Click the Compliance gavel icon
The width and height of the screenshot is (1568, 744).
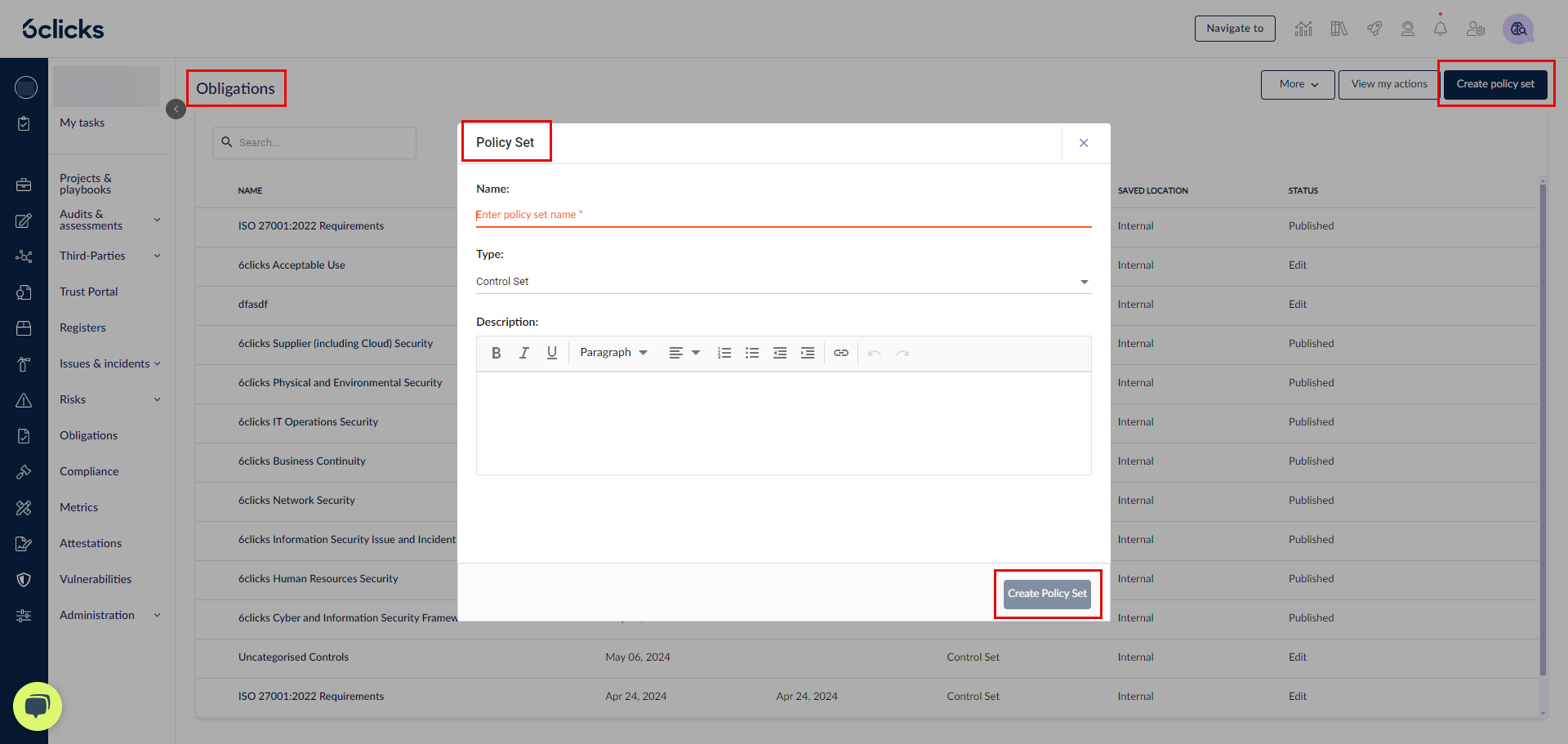pyautogui.click(x=24, y=472)
